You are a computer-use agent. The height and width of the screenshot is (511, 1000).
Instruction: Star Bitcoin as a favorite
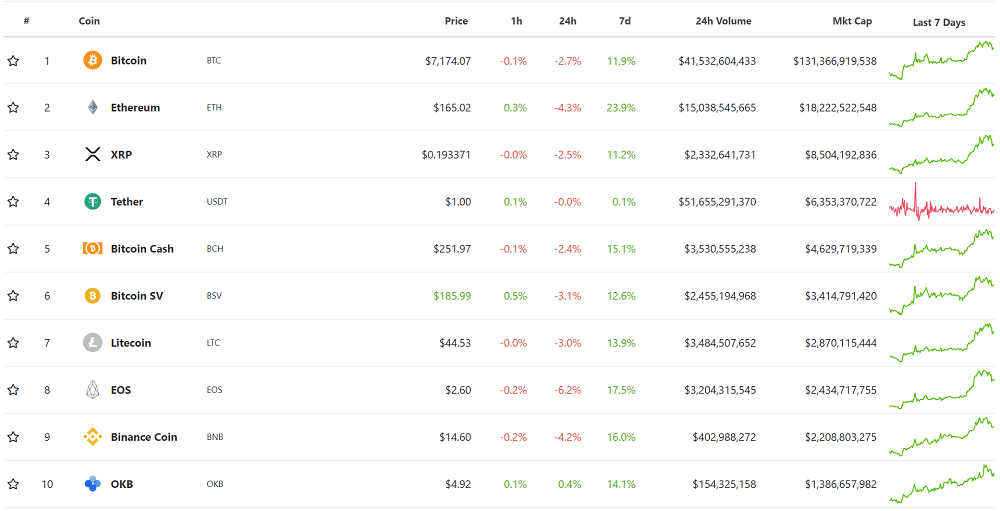point(13,61)
